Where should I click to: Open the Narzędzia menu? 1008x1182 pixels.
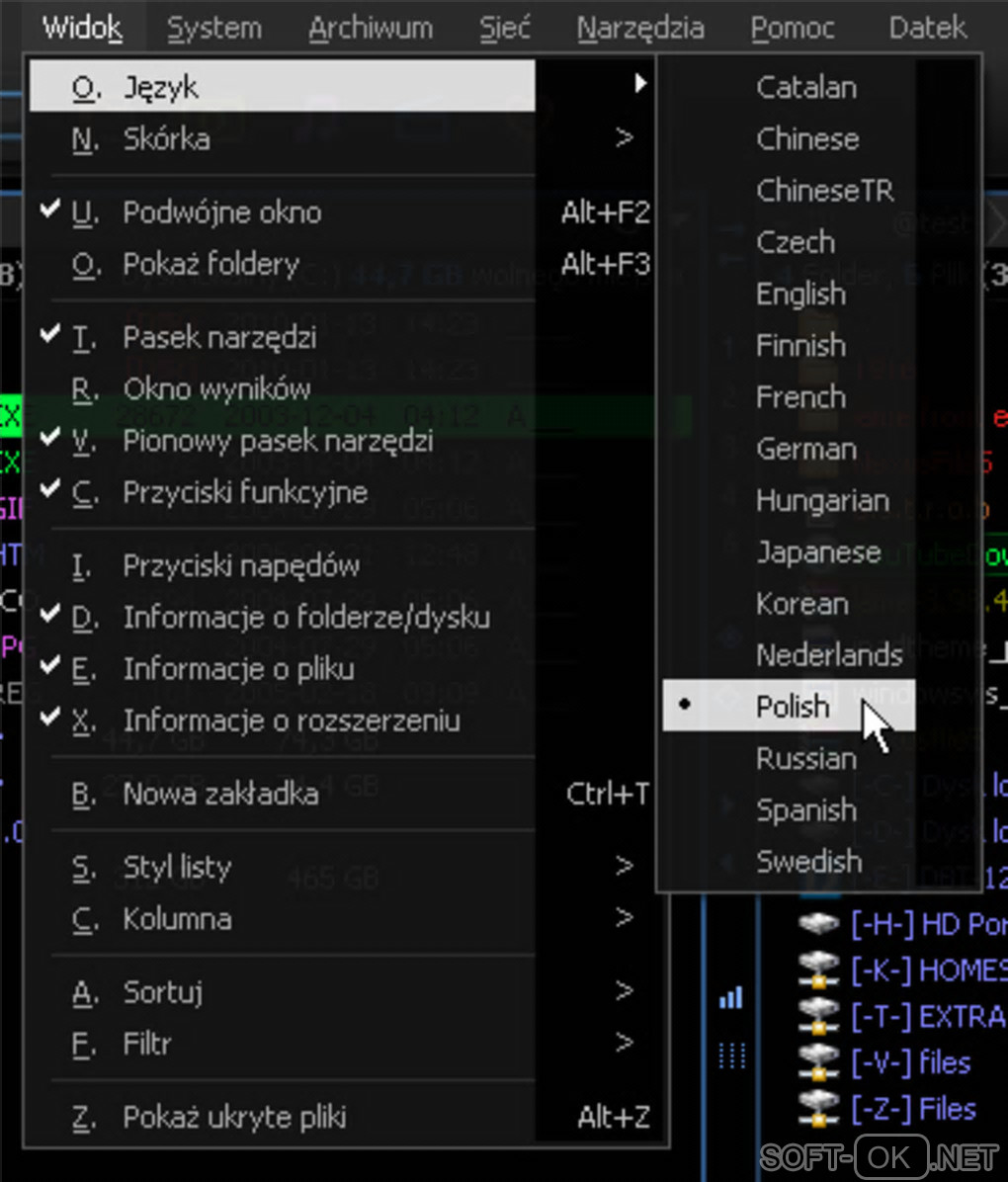tap(640, 28)
